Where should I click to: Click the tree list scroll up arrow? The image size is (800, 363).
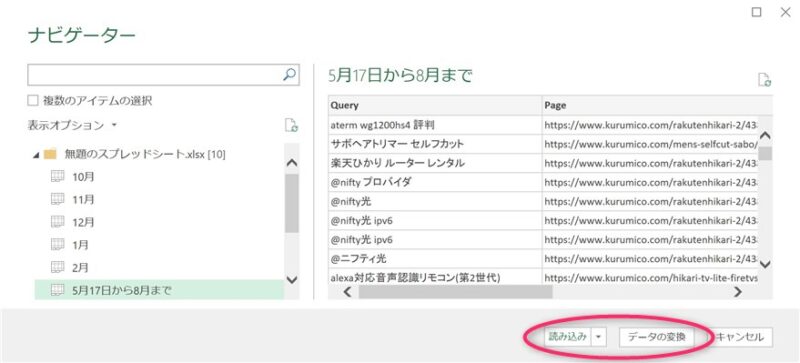tap(291, 163)
